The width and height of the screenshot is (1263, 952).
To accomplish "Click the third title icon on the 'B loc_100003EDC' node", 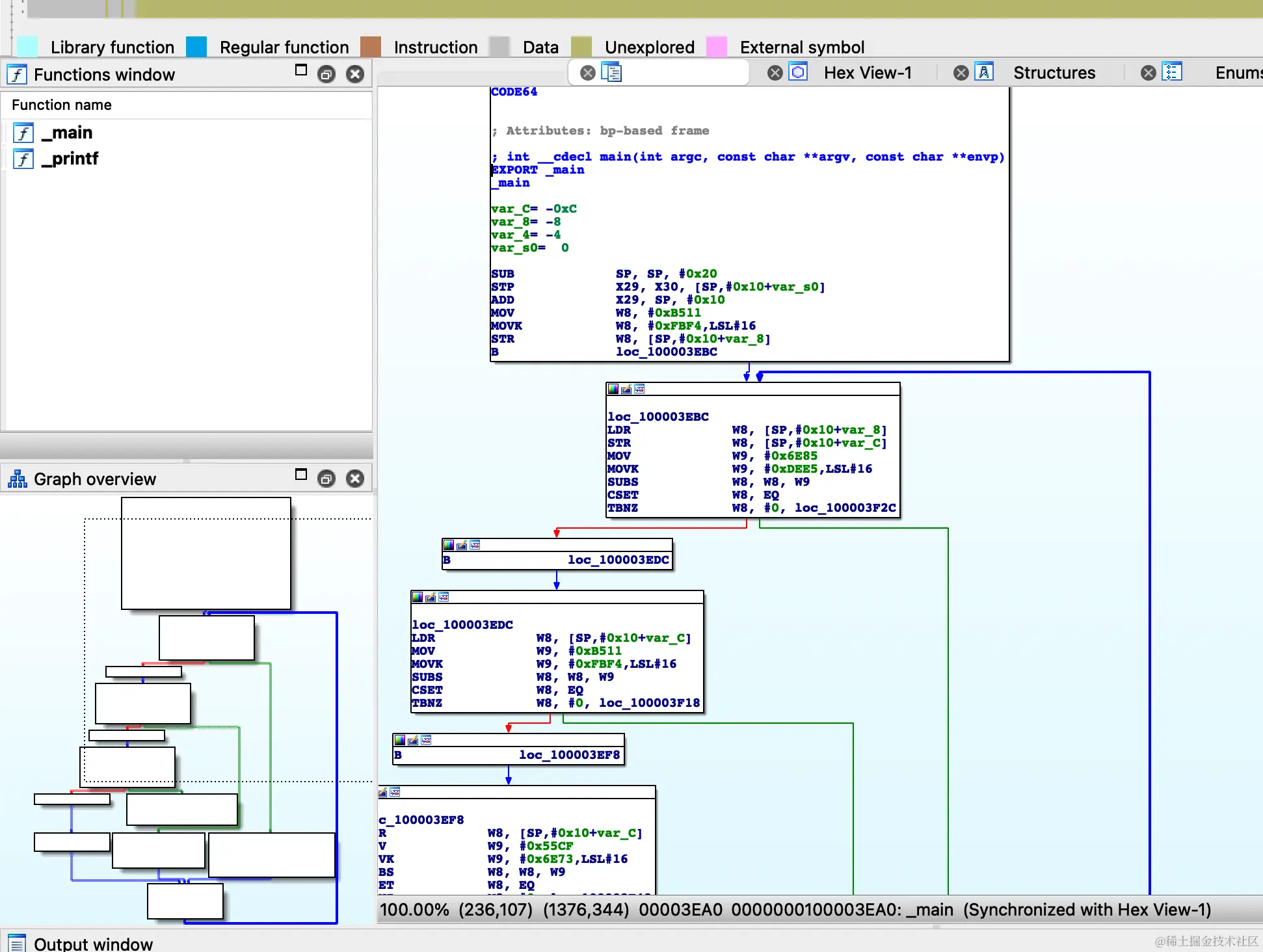I will click(475, 545).
